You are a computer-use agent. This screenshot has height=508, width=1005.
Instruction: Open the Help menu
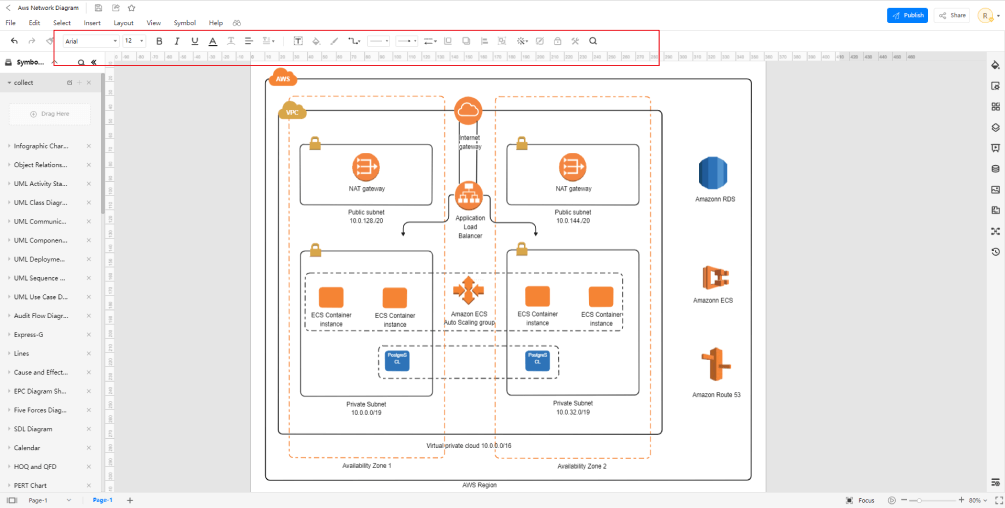(x=216, y=23)
